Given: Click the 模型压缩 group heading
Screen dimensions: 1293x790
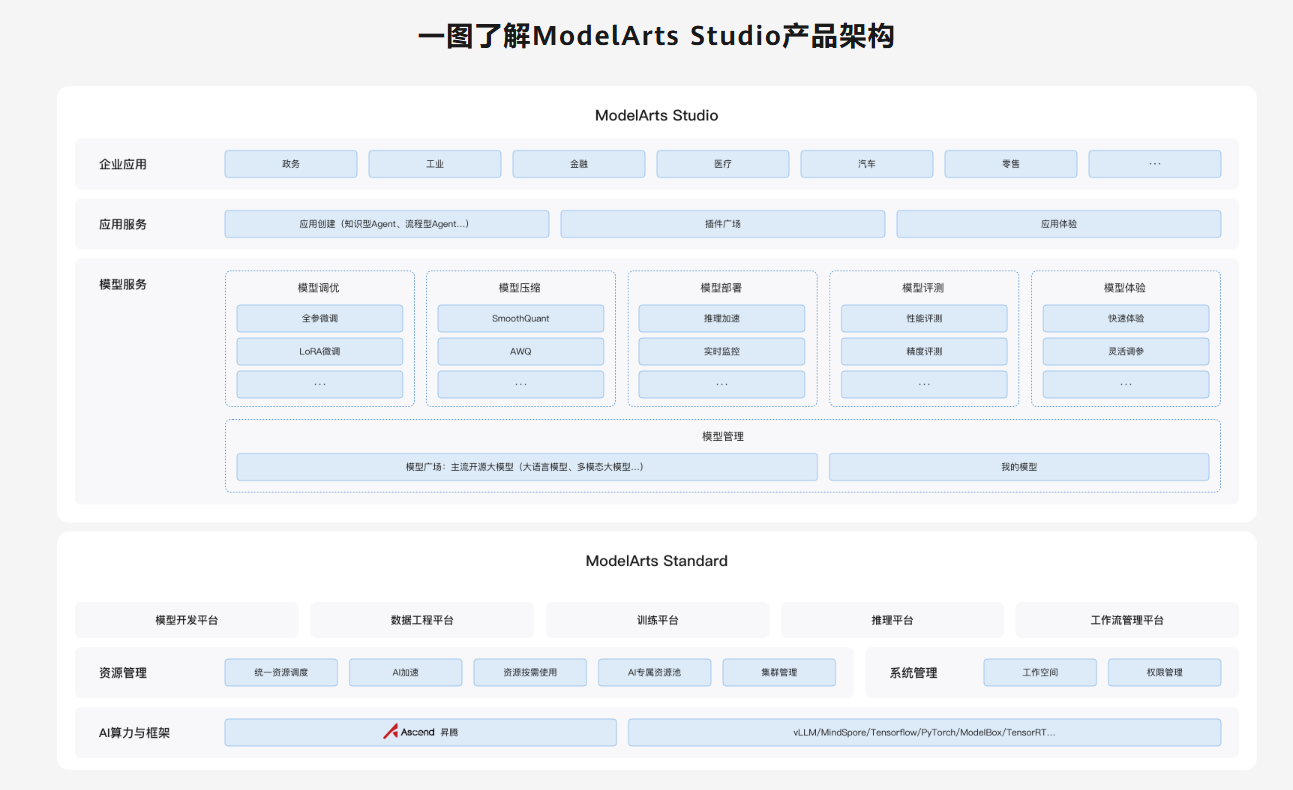Looking at the screenshot, I should pyautogui.click(x=521, y=287).
